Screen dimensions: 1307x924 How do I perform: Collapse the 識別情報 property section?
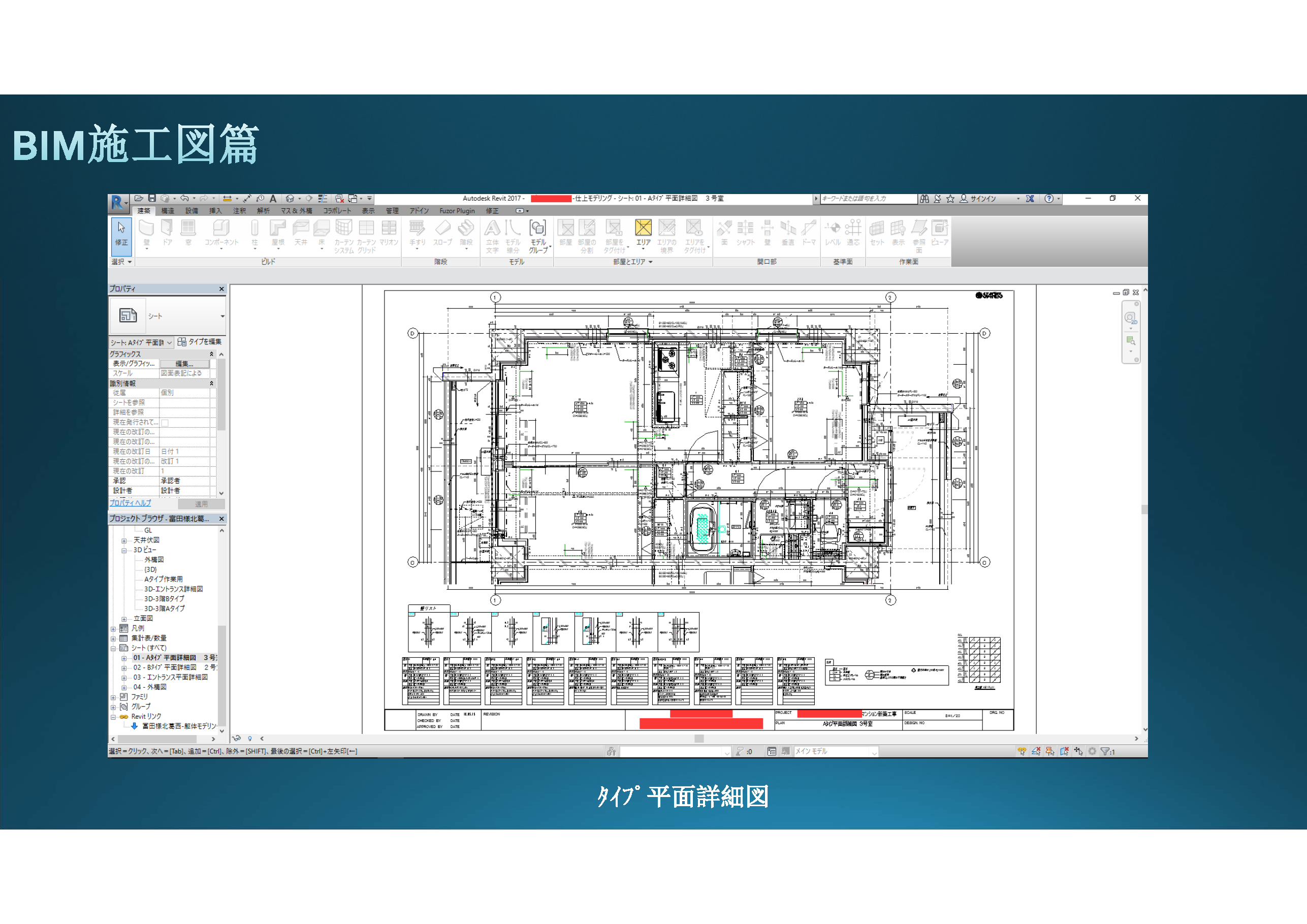[211, 383]
